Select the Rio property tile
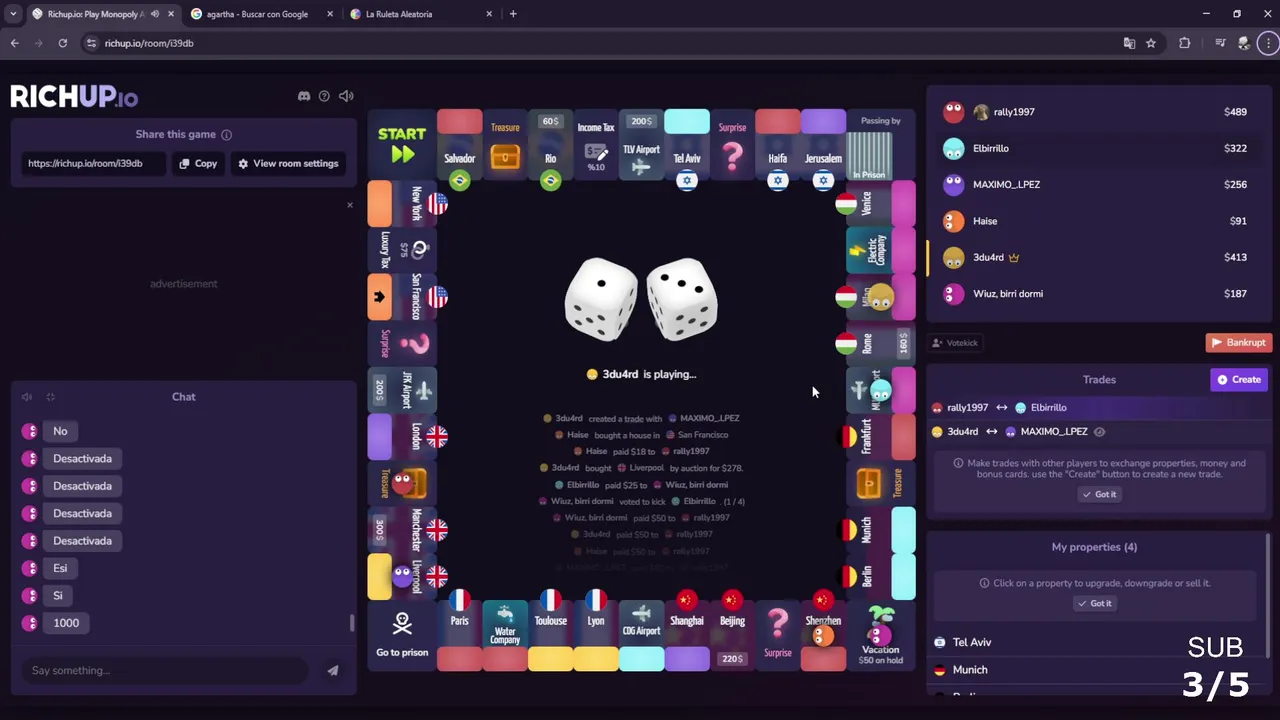Viewport: 1280px width, 720px height. tap(550, 145)
